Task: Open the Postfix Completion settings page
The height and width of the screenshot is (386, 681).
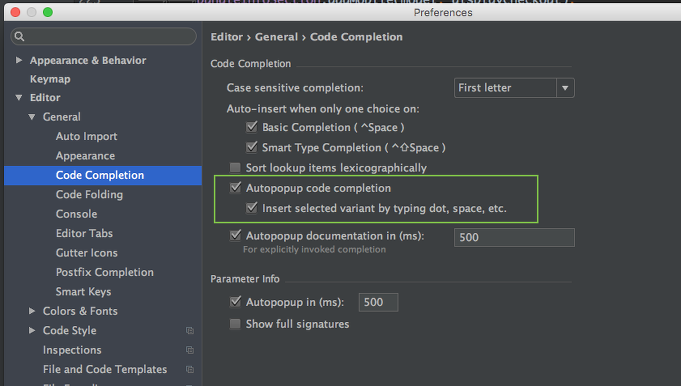Action: point(105,272)
